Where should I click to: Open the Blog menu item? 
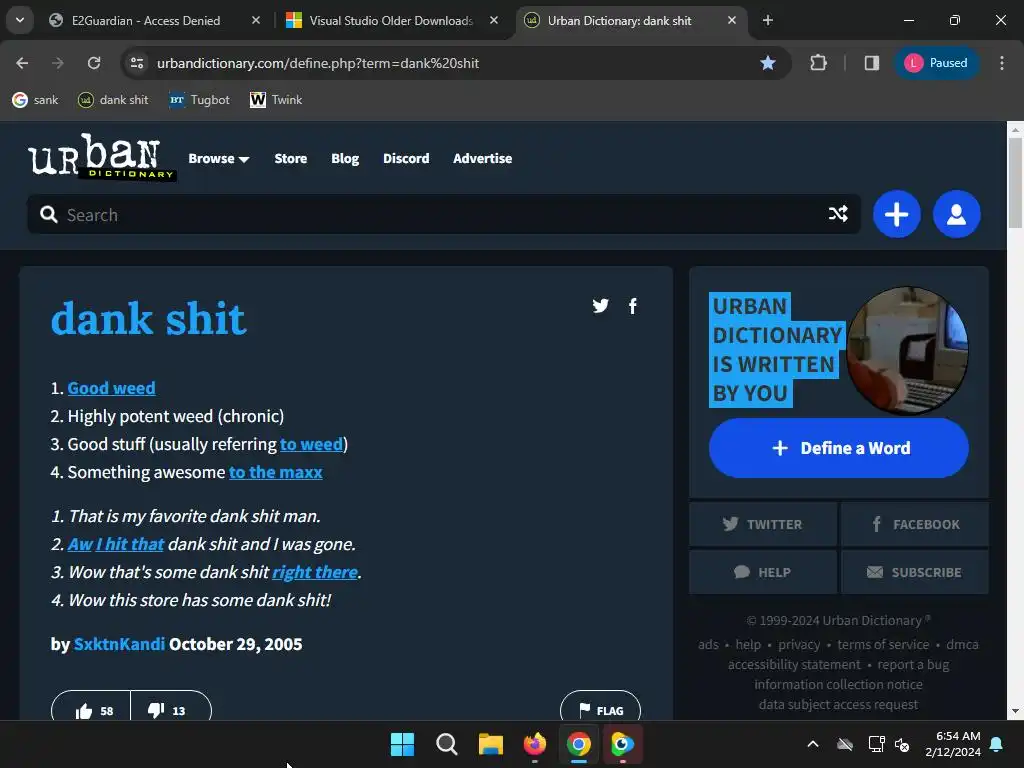click(x=345, y=159)
